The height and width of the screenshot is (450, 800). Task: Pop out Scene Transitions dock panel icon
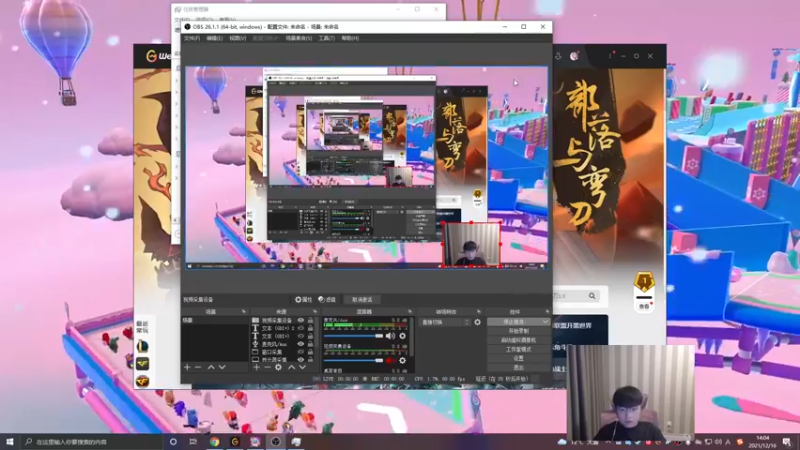479,311
